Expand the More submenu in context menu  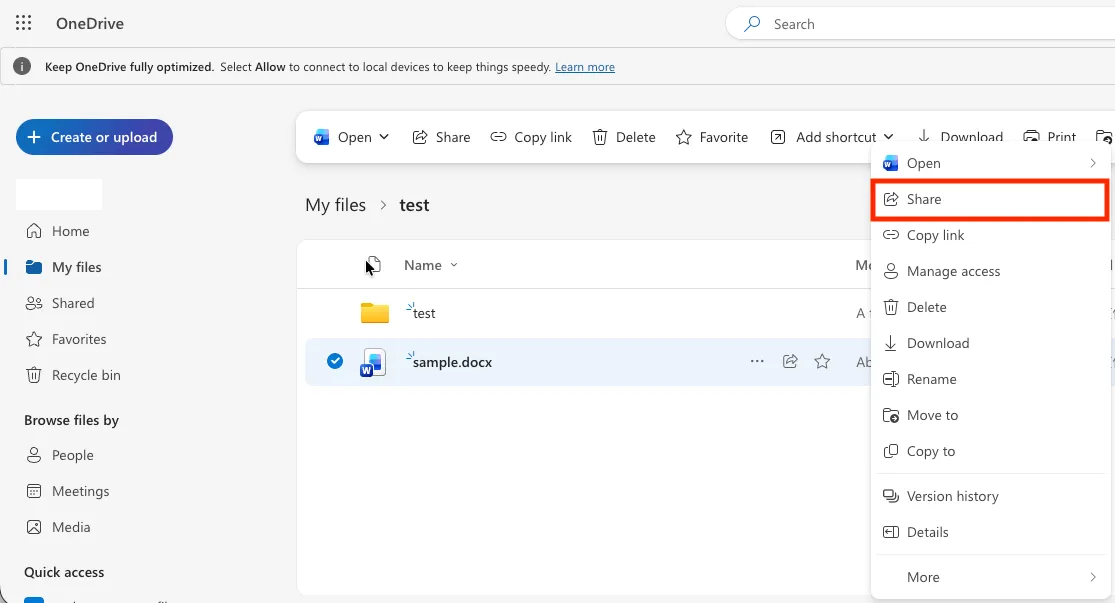[991, 577]
